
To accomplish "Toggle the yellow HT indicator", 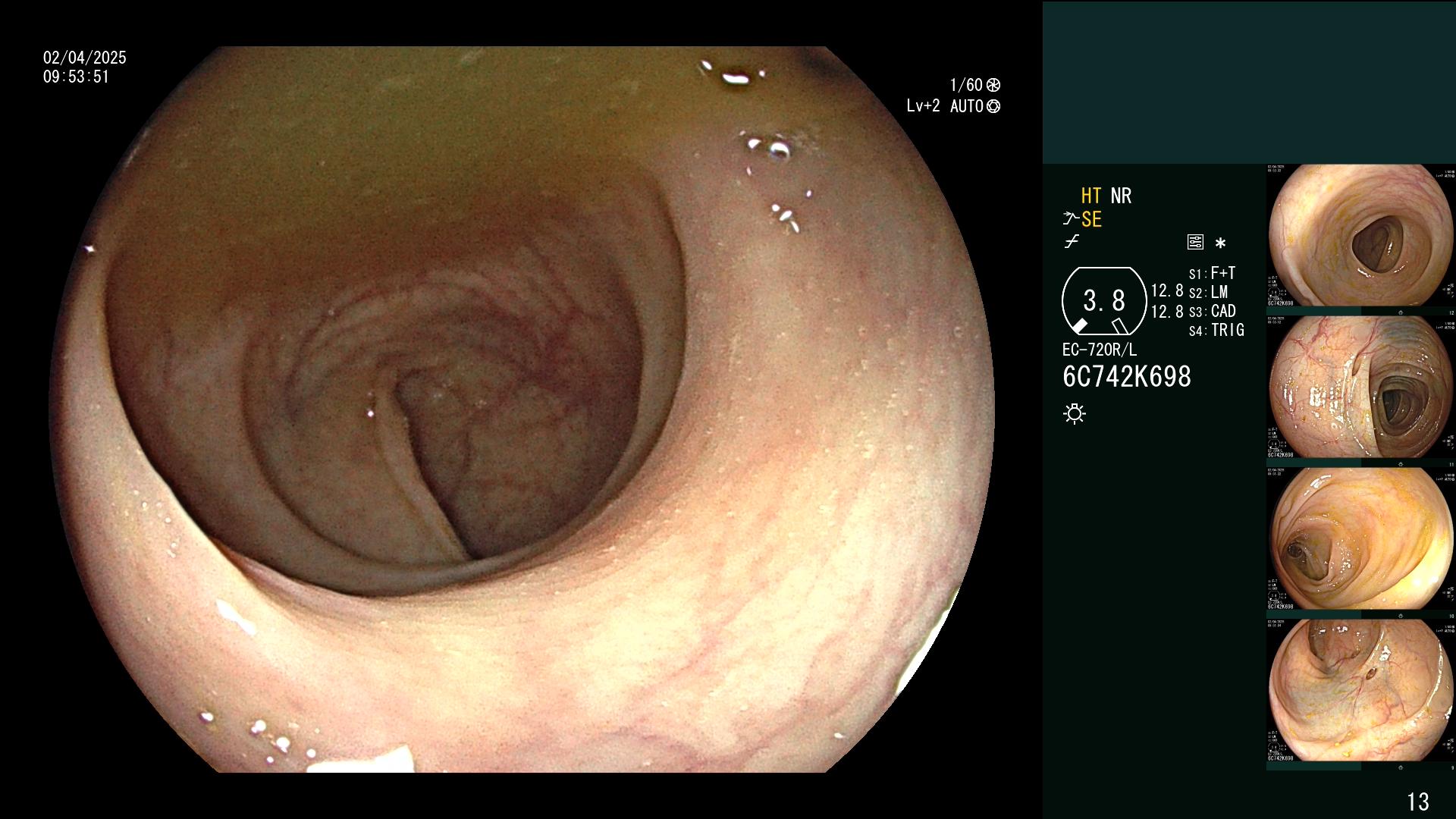I will tap(1090, 196).
